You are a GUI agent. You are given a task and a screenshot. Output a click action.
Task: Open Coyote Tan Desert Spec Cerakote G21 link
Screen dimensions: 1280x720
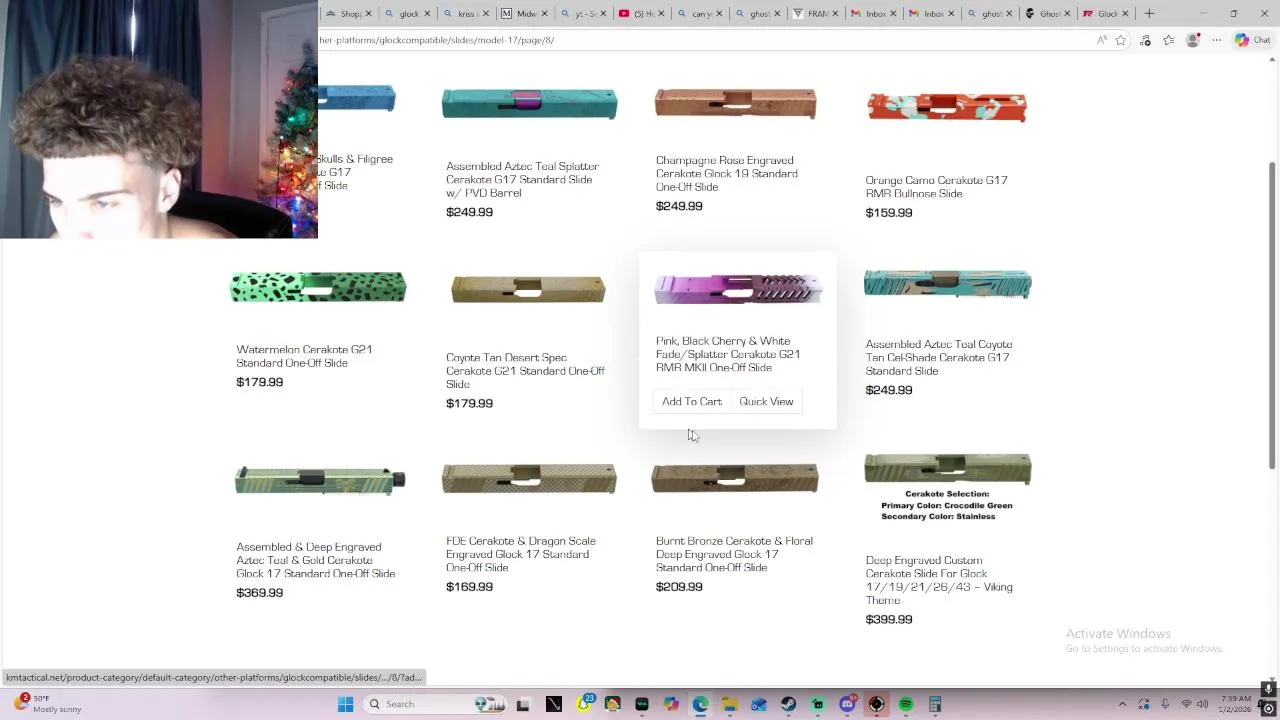[x=525, y=371]
